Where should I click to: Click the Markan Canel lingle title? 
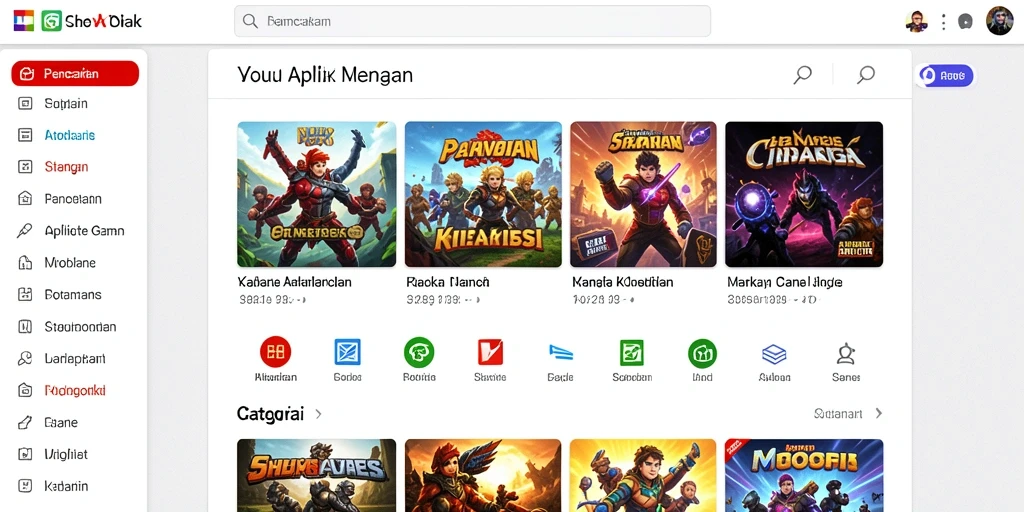pos(784,282)
